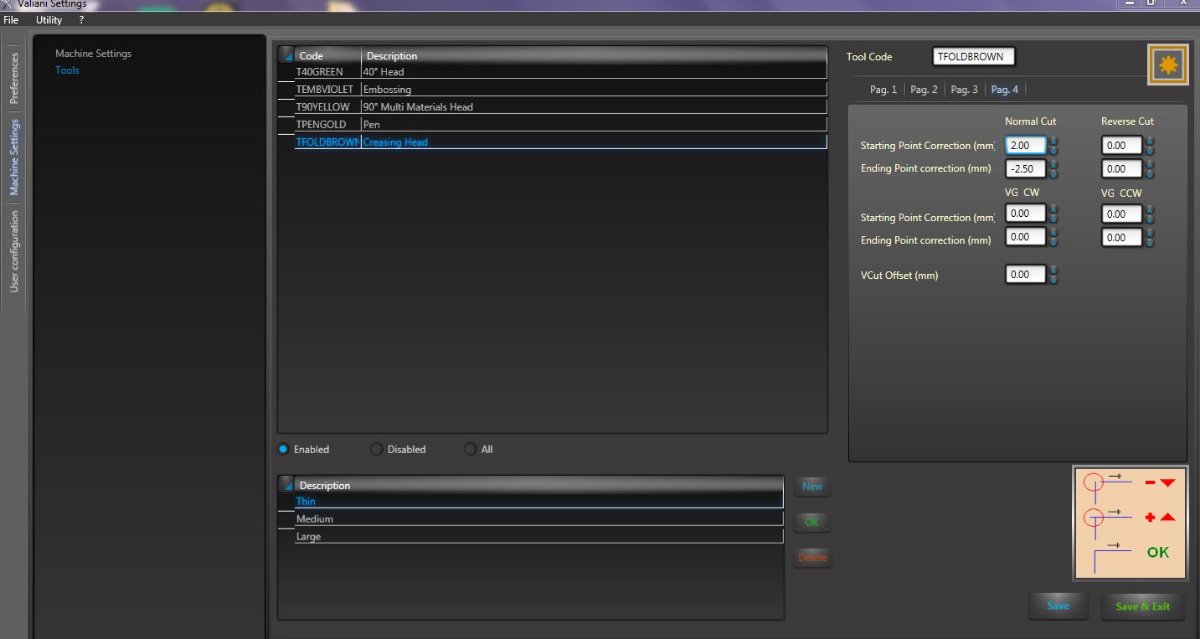Switch to Pag. 2 tab
Screen dimensions: 1200x639
924,90
